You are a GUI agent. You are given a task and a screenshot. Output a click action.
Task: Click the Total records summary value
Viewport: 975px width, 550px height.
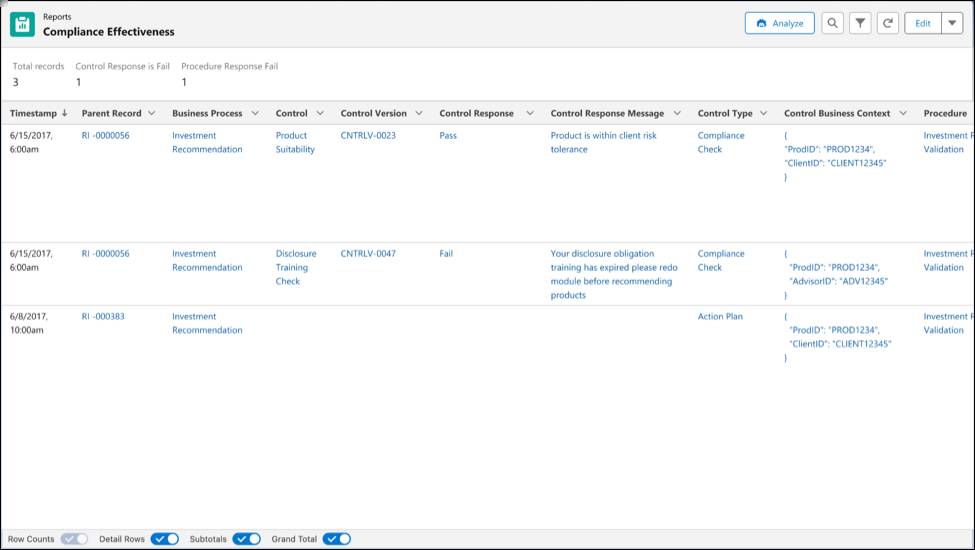tap(16, 82)
